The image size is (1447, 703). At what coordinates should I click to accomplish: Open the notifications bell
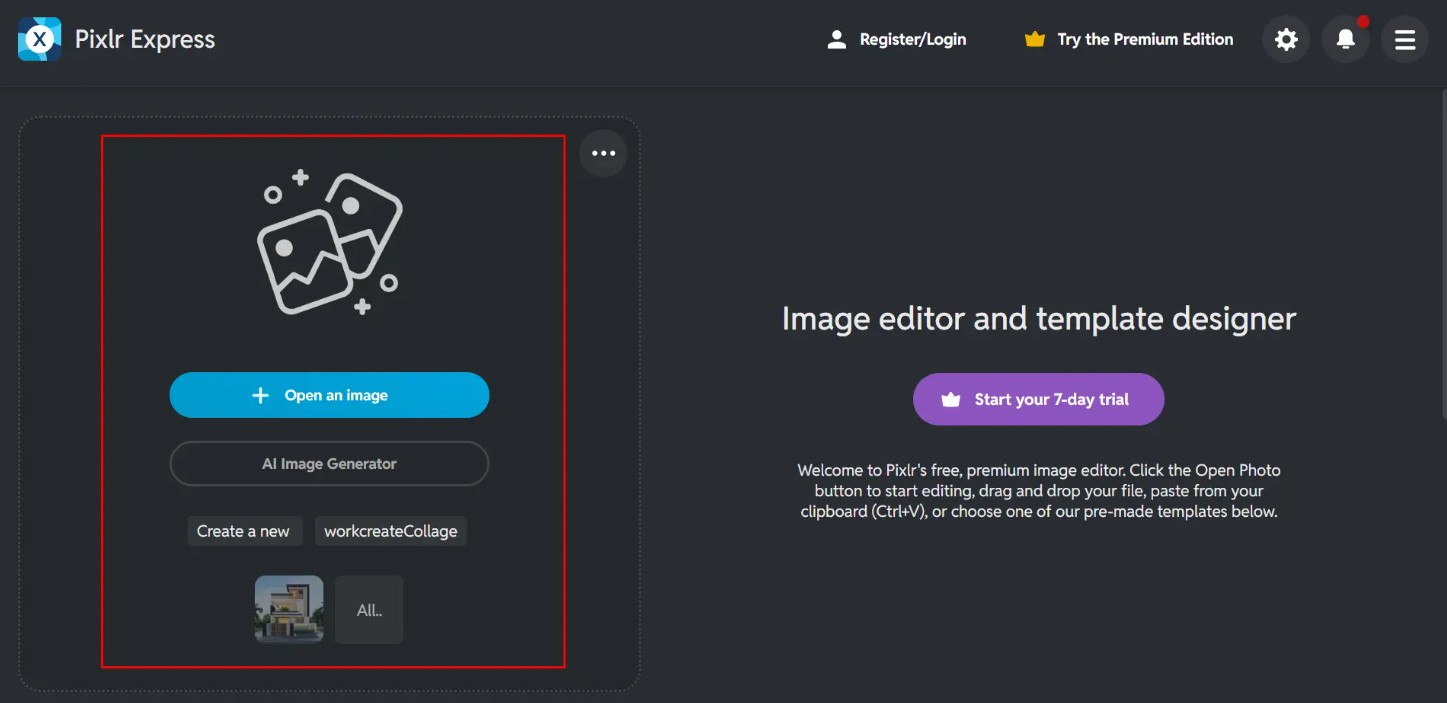1345,39
